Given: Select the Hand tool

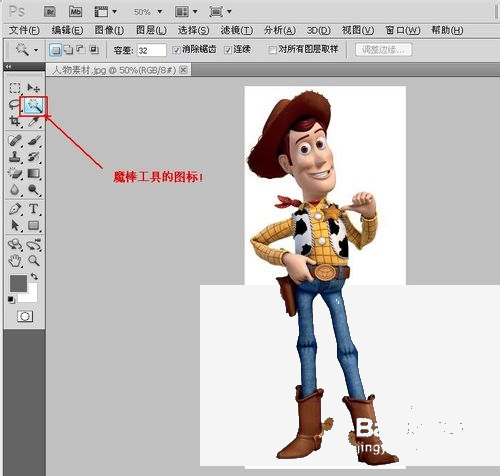Looking at the screenshot, I should coord(15,261).
